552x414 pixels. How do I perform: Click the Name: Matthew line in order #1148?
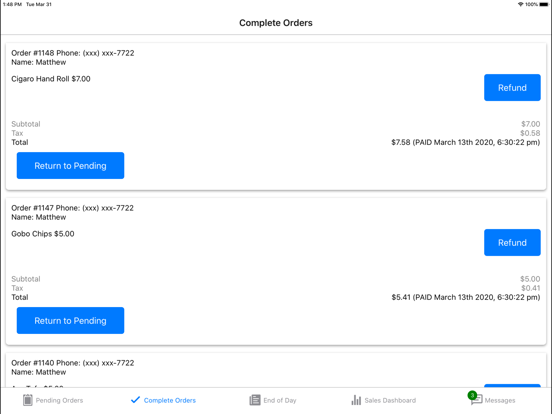(39, 62)
